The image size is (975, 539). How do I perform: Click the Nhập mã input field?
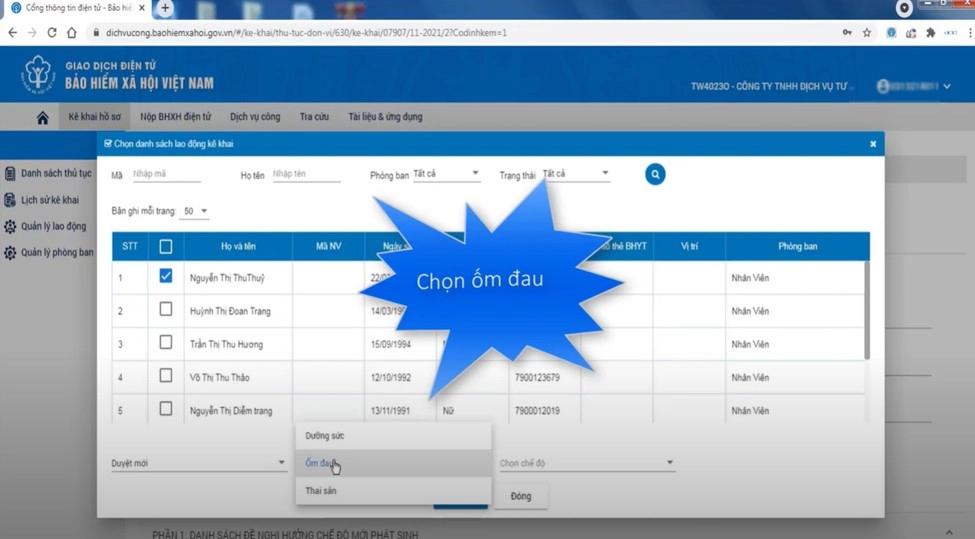166,174
